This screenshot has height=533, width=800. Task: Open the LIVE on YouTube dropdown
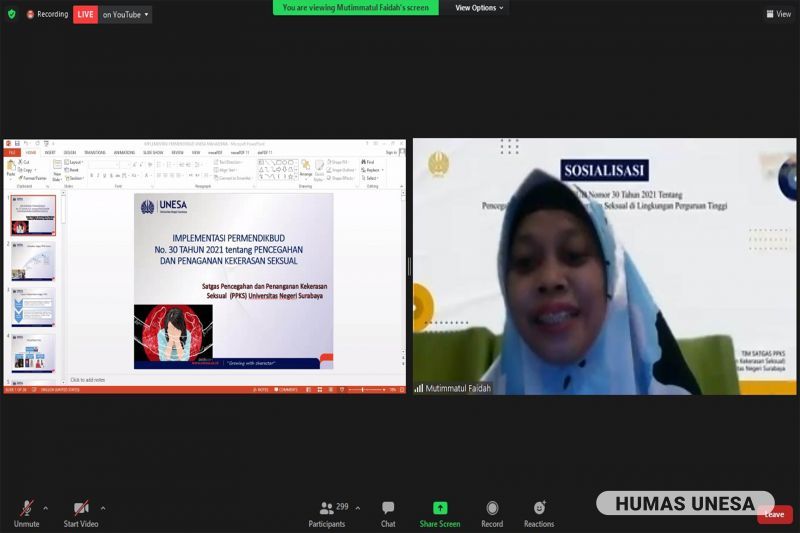click(126, 15)
